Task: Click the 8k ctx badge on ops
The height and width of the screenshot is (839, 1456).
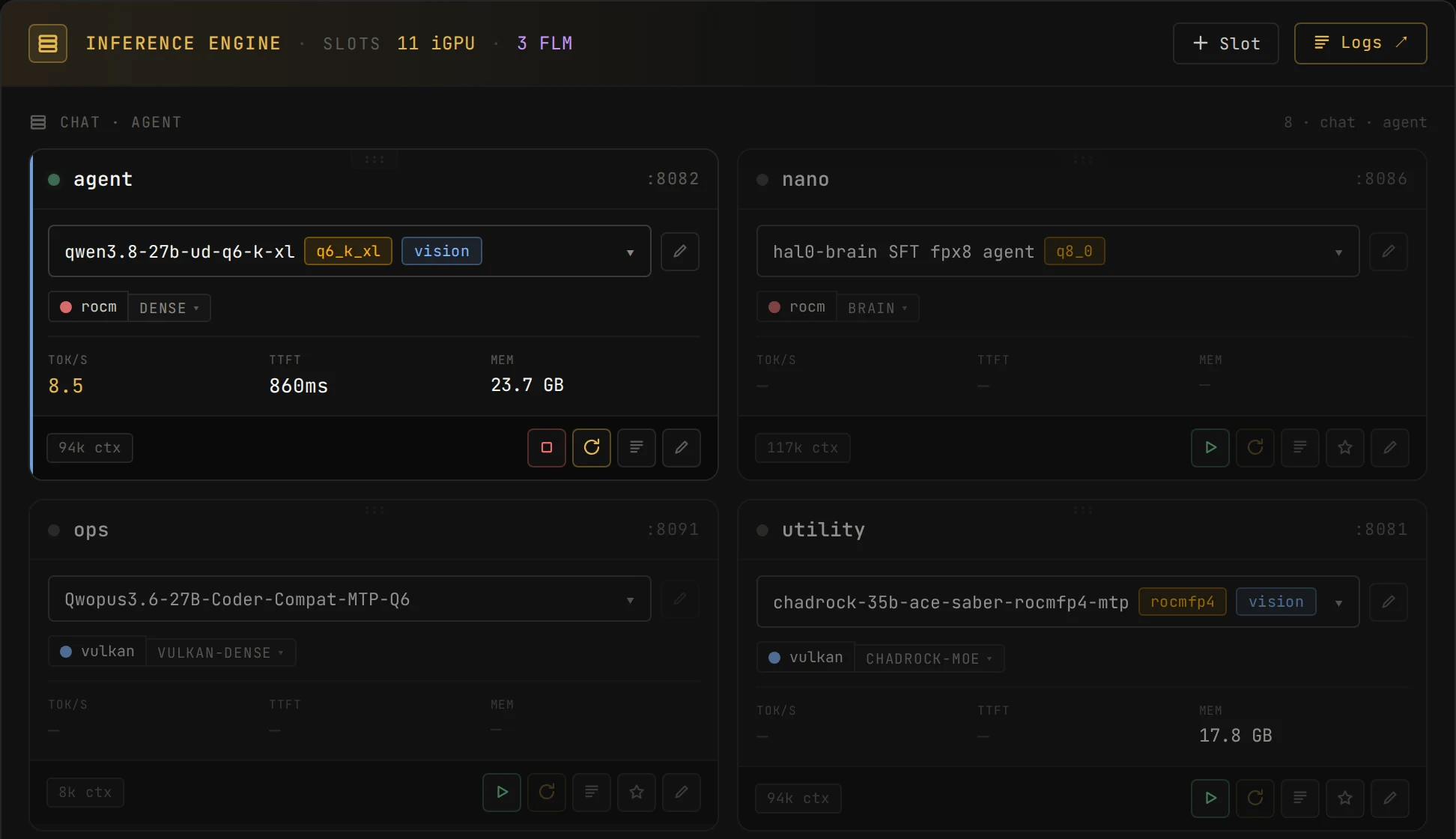Action: pyautogui.click(x=85, y=793)
